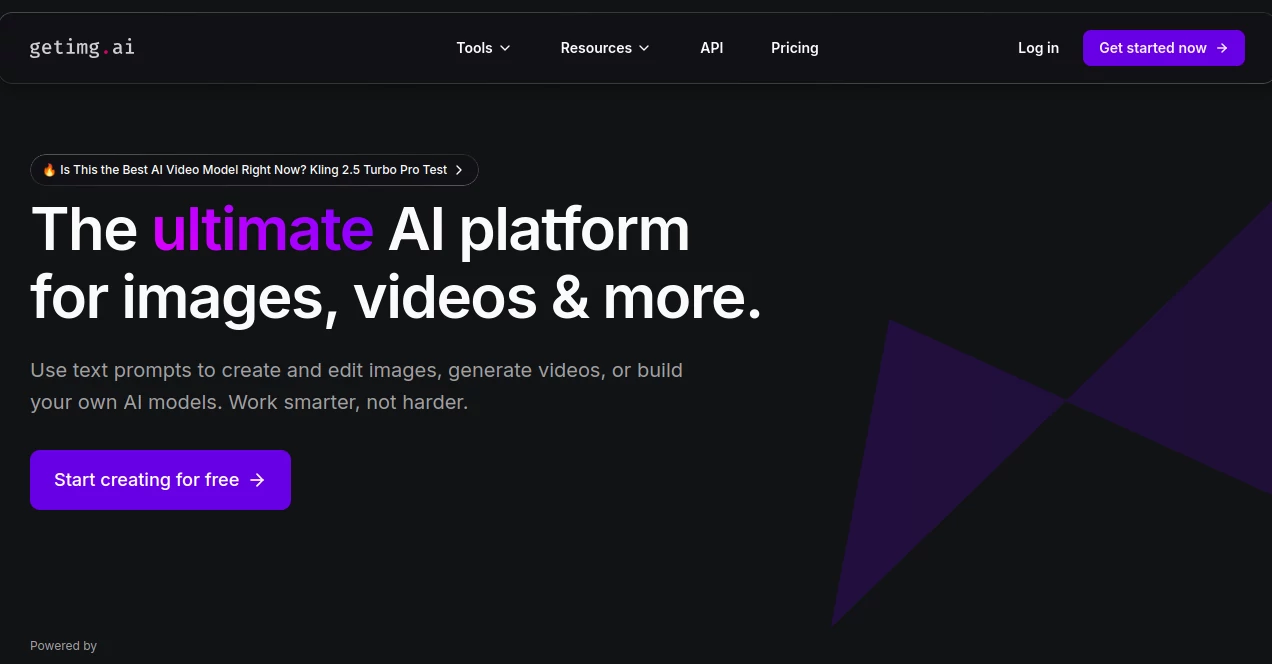Click the chevron next to Resources
This screenshot has height=664, width=1272.
click(644, 48)
